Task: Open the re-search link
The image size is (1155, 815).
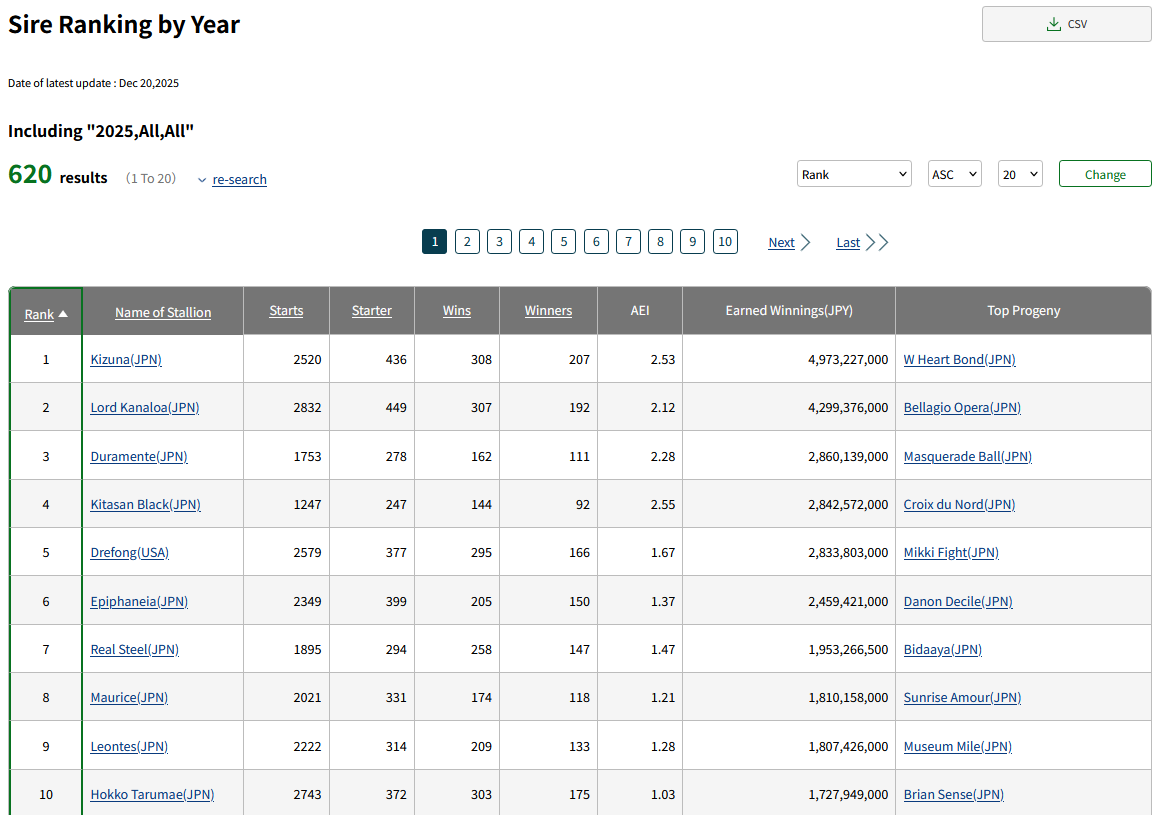Action: [x=239, y=179]
